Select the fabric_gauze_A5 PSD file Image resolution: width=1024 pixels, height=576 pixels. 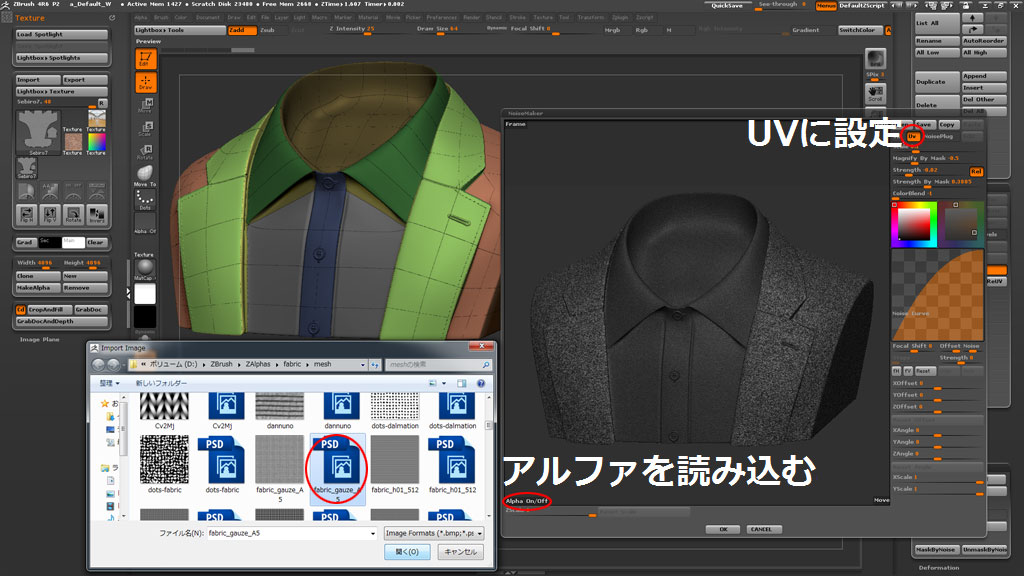pos(337,469)
